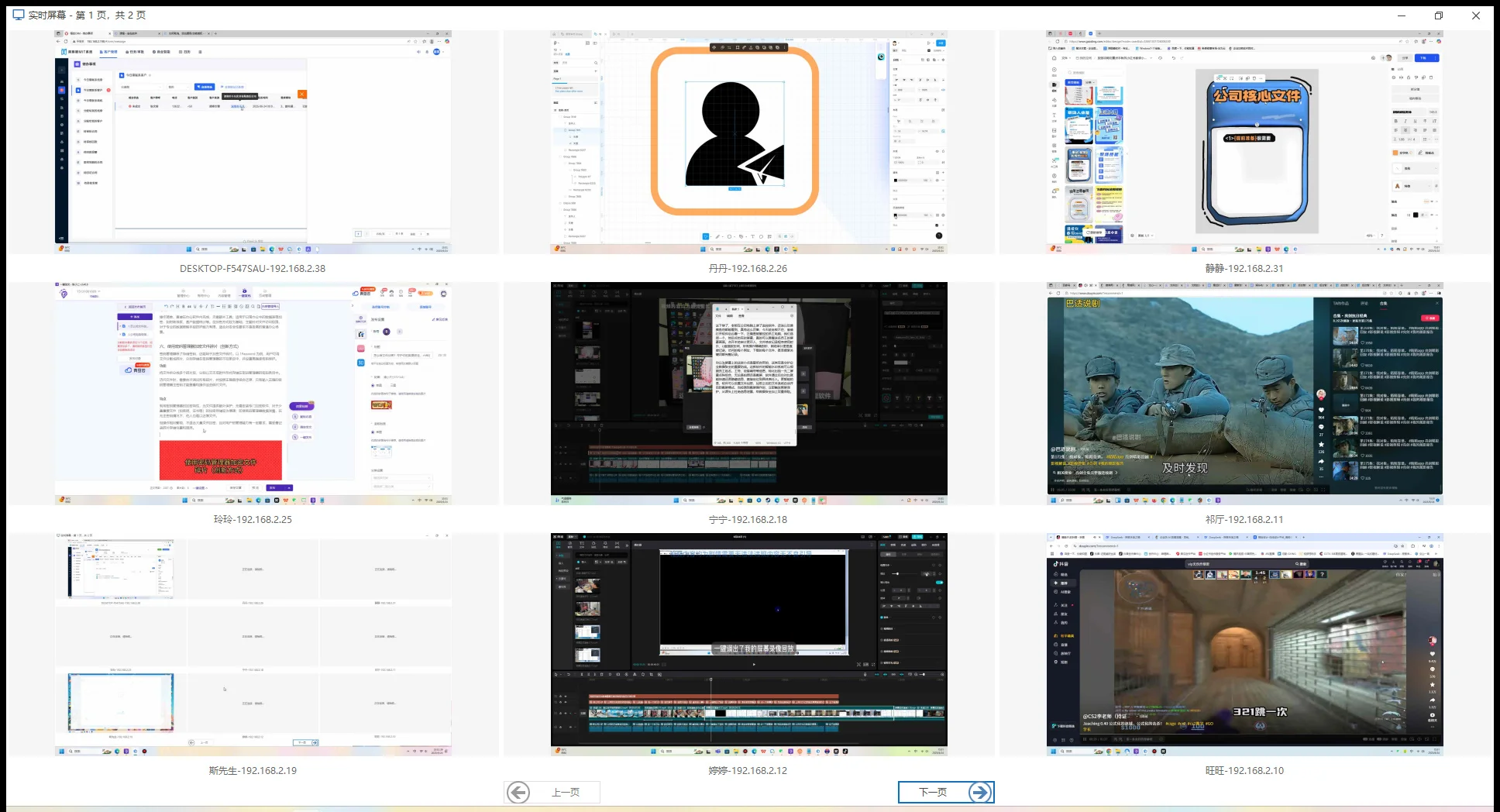Viewport: 1500px width, 812px height.
Task: Minimize the 实时屏幕 window
Action: 1401,15
